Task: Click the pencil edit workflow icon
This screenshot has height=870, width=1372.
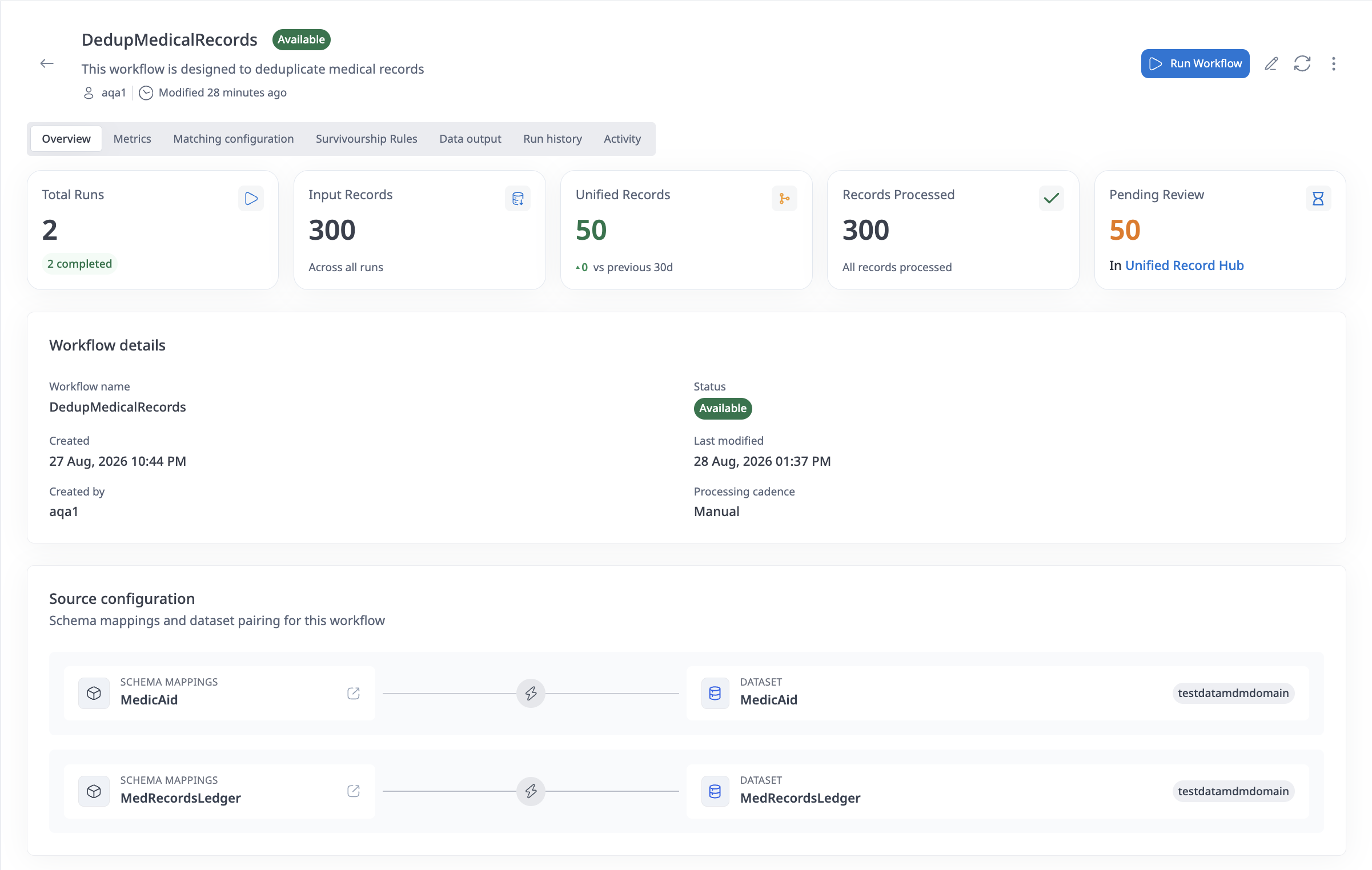Action: coord(1271,63)
